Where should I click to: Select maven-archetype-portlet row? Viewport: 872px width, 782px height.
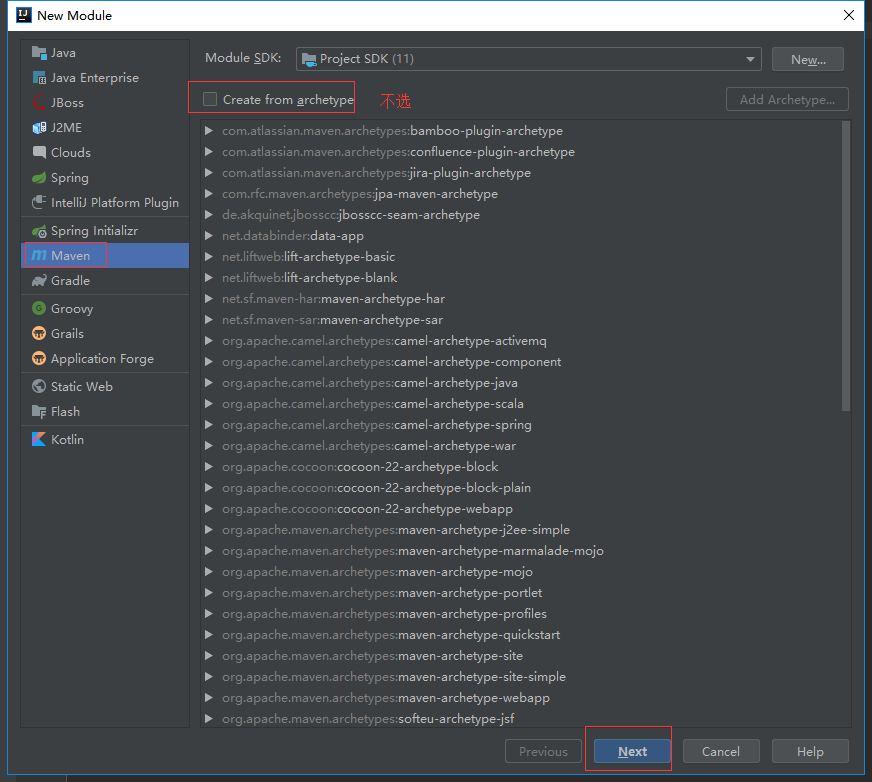[522, 592]
